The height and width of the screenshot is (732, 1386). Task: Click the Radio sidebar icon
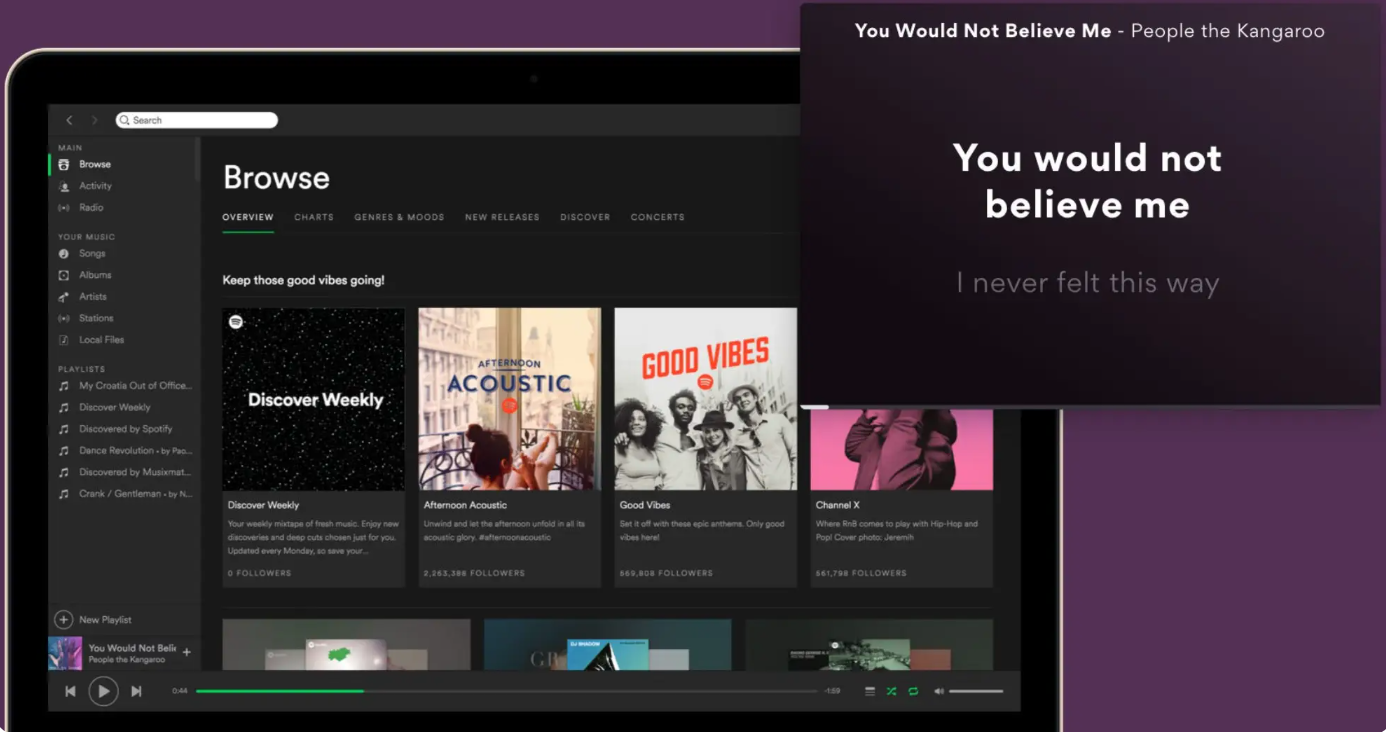coord(64,208)
